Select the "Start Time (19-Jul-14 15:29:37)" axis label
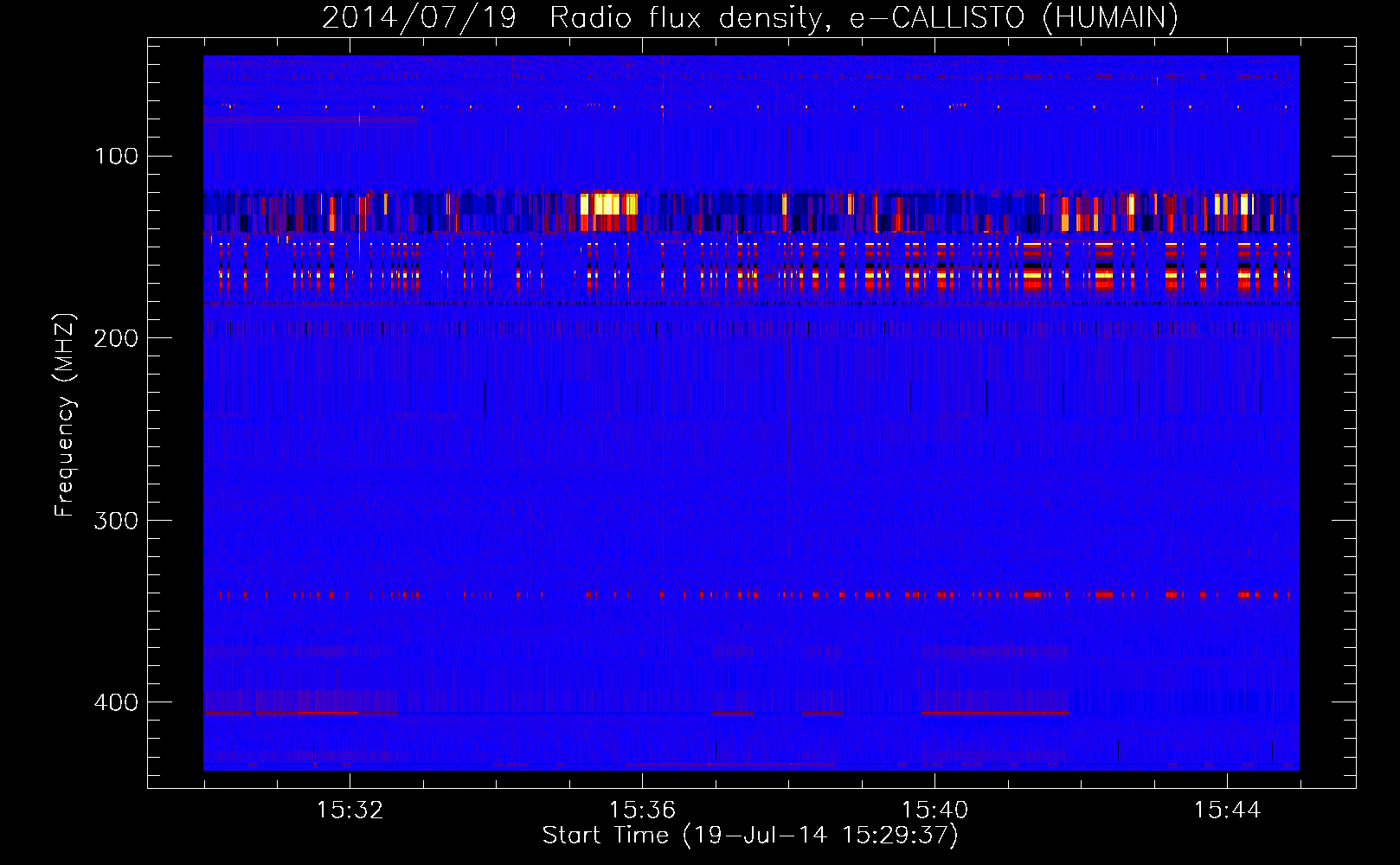Screen dimensions: 1400x865 [750, 836]
